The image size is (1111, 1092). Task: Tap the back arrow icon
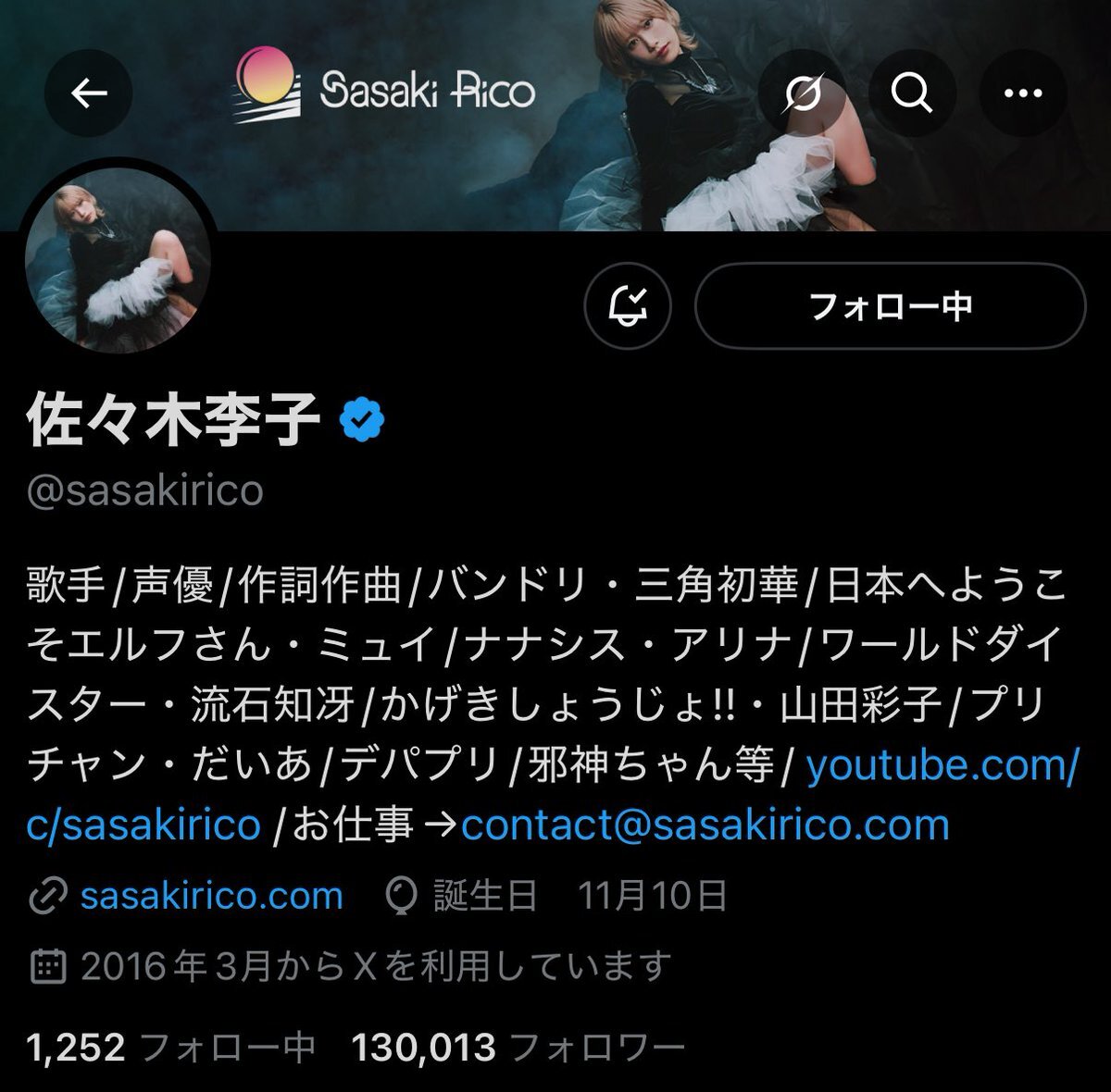point(89,93)
